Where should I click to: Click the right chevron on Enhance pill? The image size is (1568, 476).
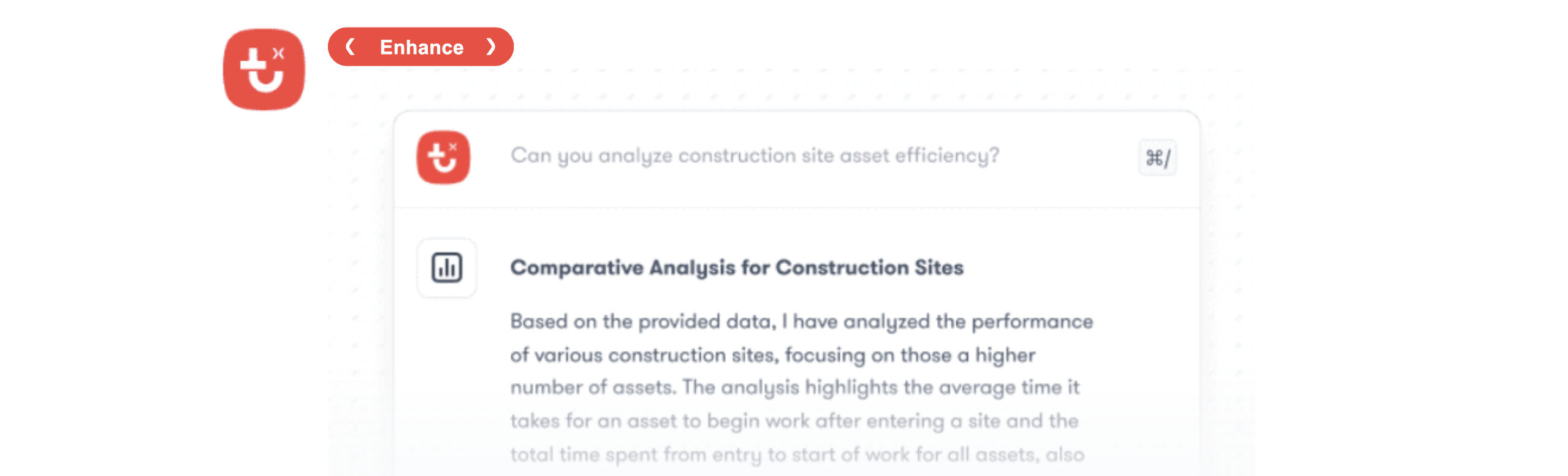pos(490,47)
